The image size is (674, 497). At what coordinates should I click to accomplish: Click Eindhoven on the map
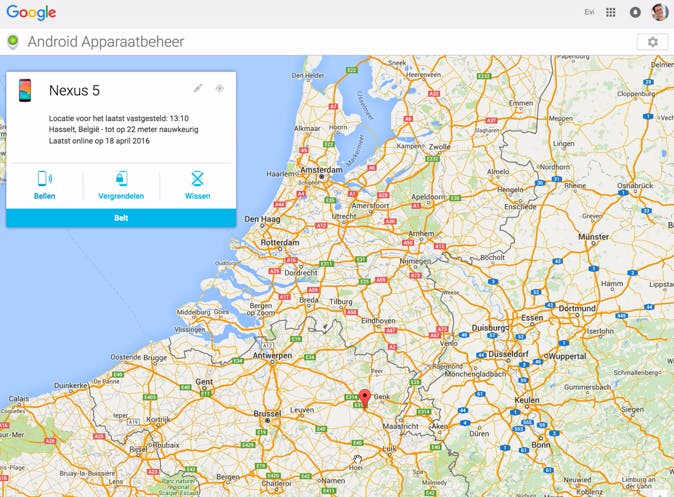coord(378,321)
